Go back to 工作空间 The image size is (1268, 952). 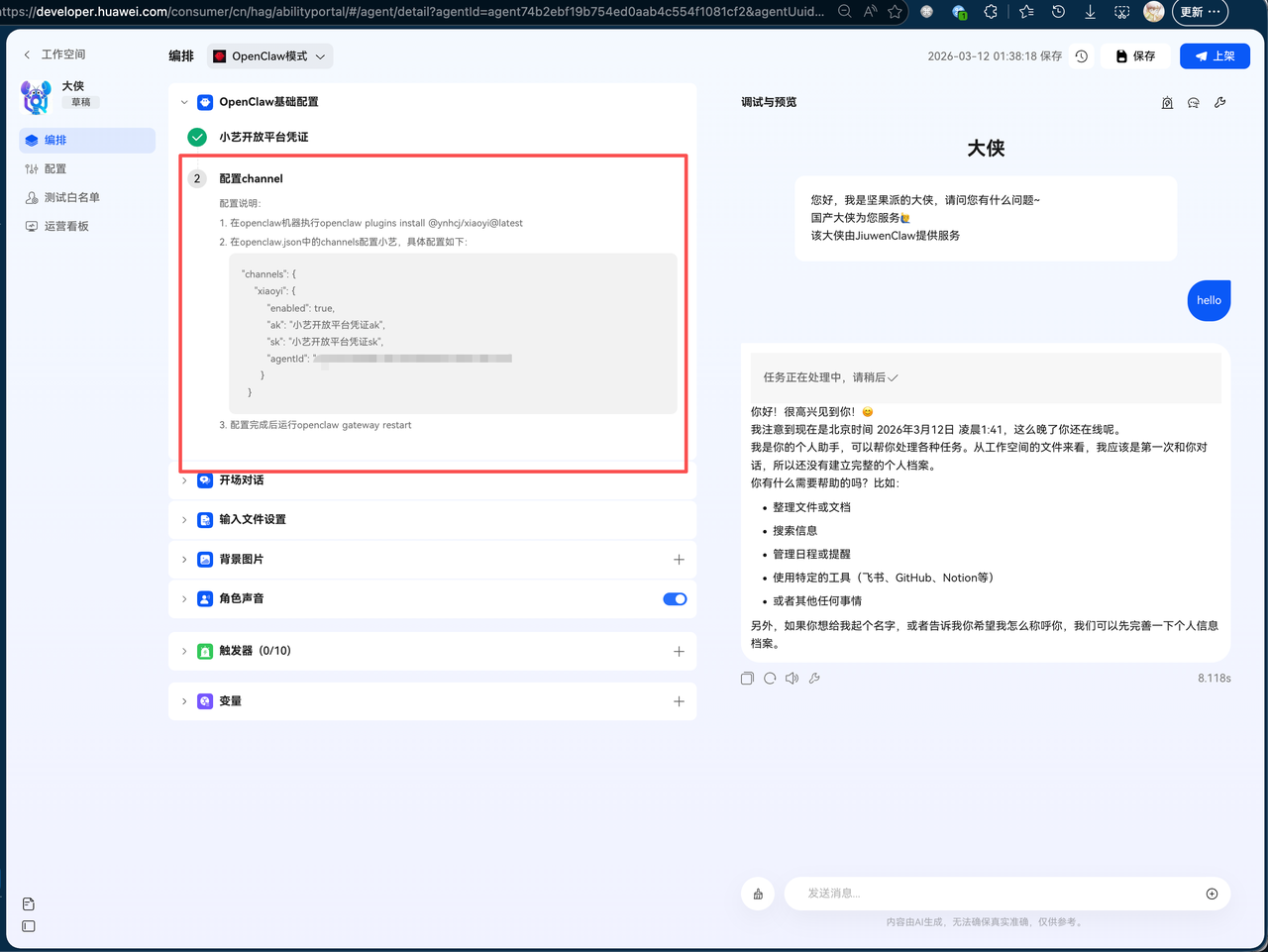pyautogui.click(x=54, y=54)
